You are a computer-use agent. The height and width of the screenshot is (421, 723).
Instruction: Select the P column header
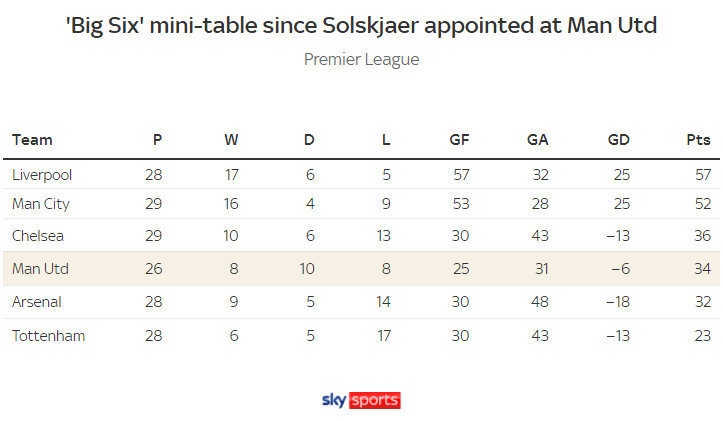(x=157, y=140)
